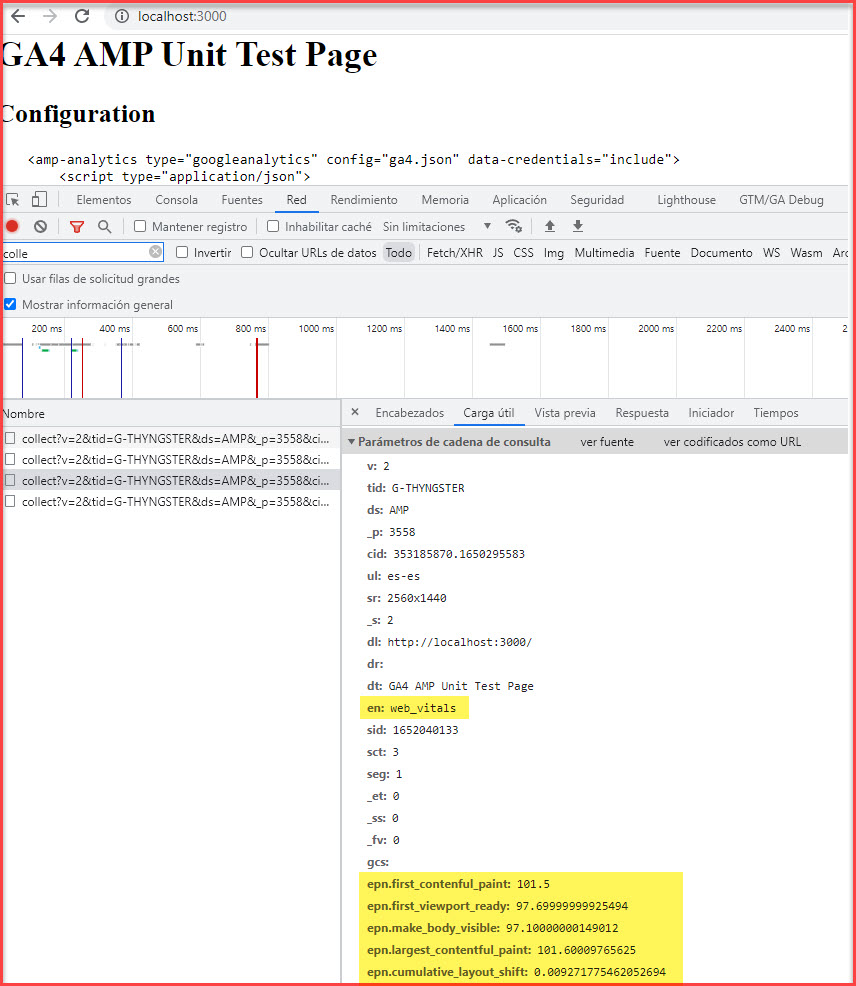Click the browser reload button
The image size is (856, 986).
tap(82, 16)
